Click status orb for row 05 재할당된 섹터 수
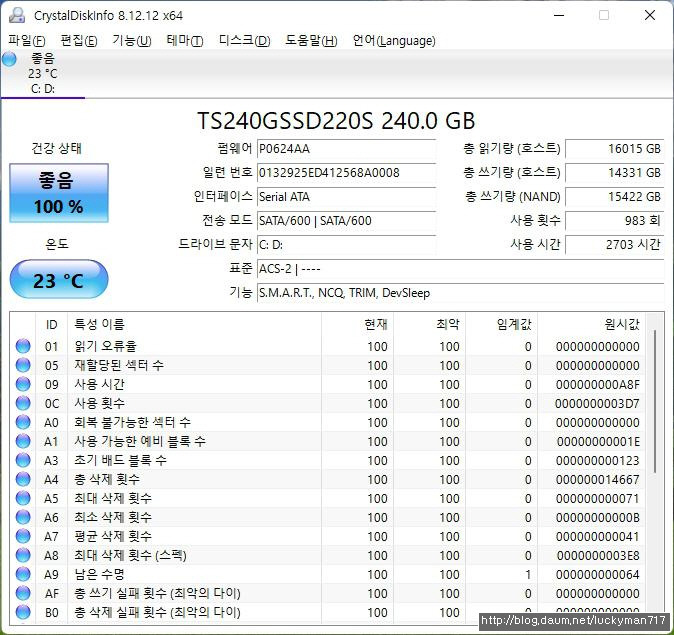Viewport: 674px width, 635px height. pyautogui.click(x=23, y=365)
